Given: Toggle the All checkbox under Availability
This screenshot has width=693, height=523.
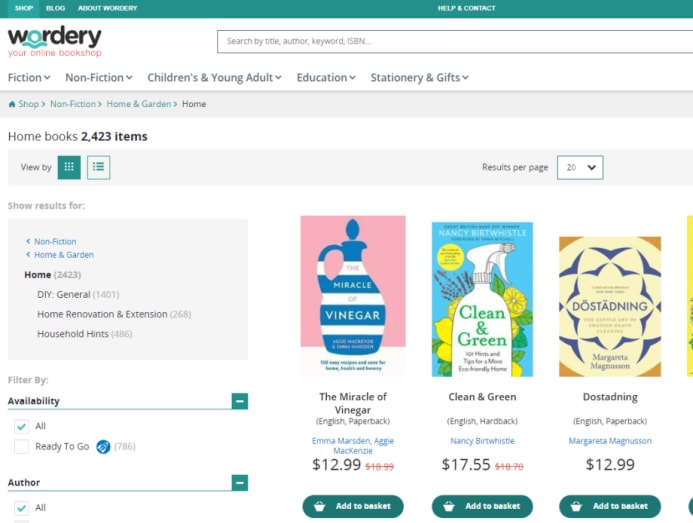Looking at the screenshot, I should pyautogui.click(x=21, y=426).
